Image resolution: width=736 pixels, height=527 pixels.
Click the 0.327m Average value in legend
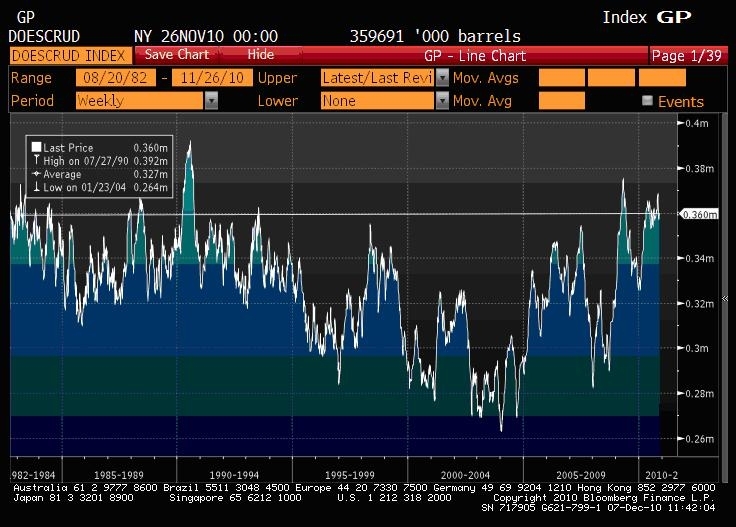click(x=150, y=174)
